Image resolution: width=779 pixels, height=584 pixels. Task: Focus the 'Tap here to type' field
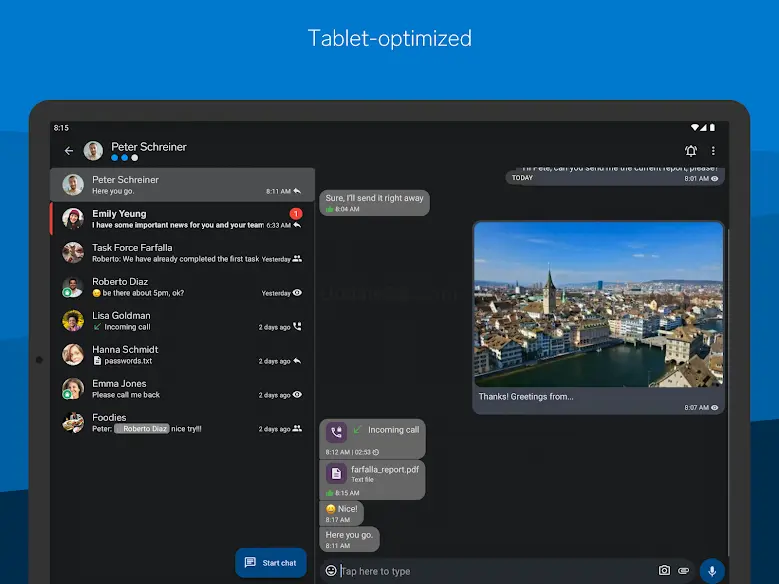(490, 571)
